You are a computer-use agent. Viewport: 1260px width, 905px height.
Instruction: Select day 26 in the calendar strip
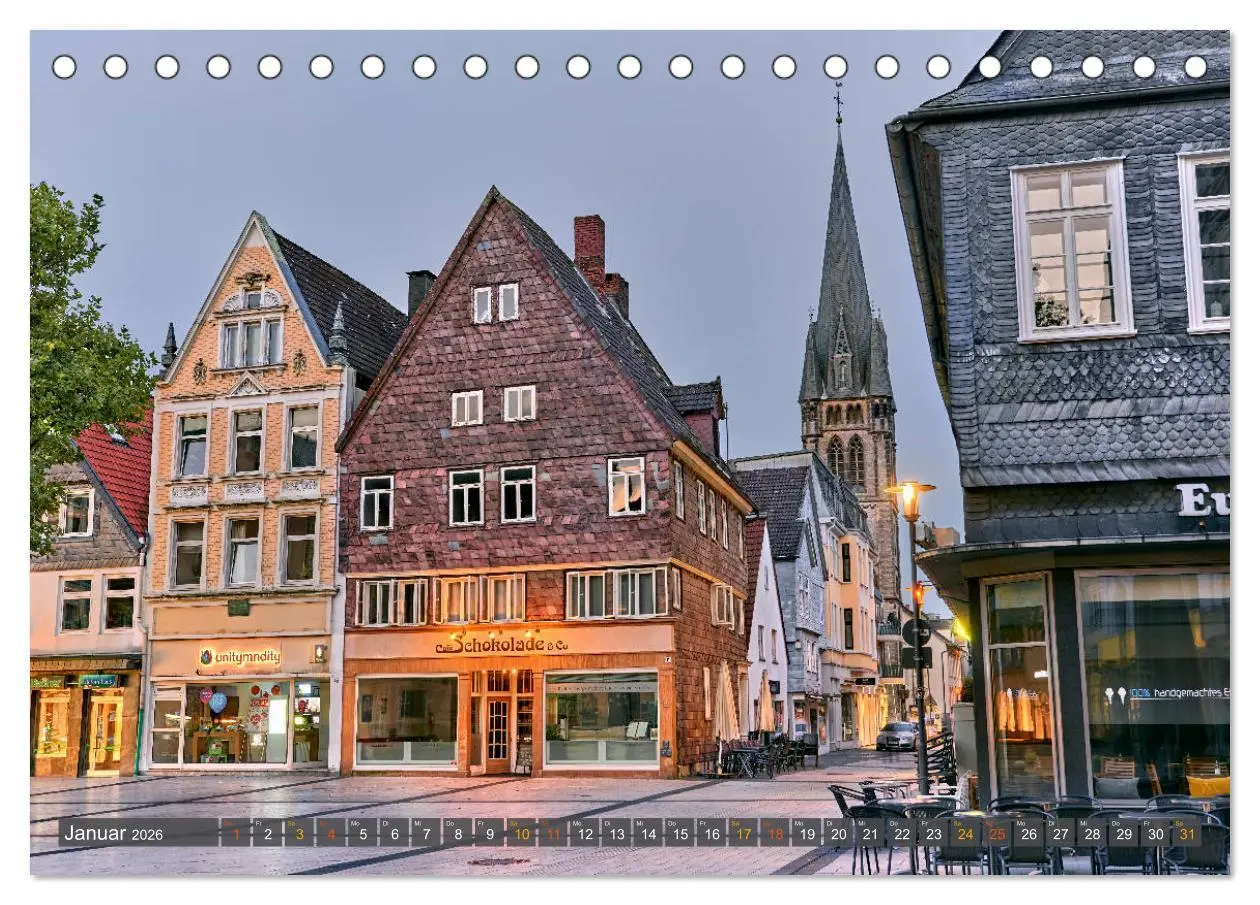[x=1028, y=833]
